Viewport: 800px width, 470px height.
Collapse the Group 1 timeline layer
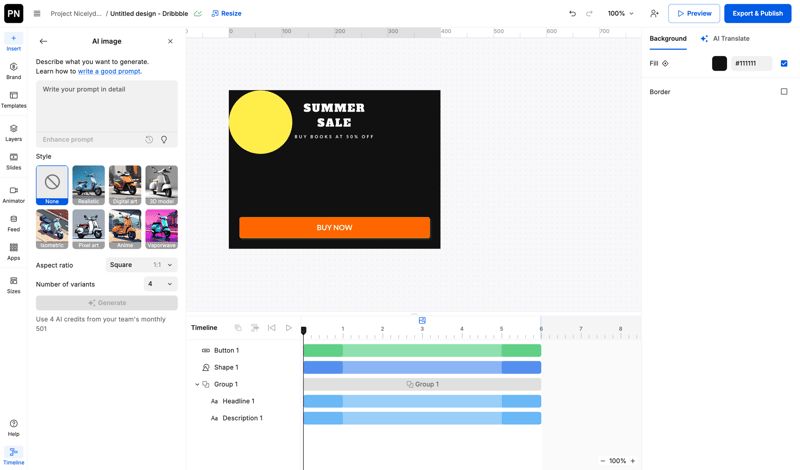(x=197, y=384)
